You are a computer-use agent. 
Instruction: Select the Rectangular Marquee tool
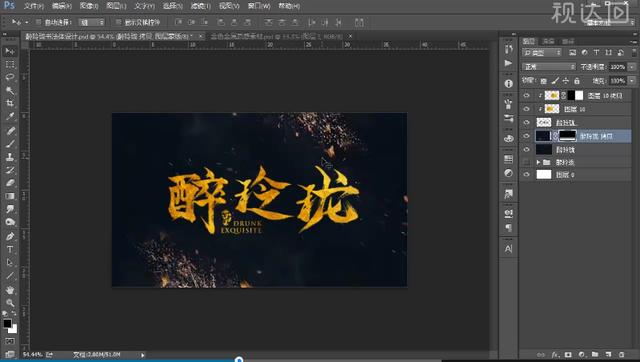(x=10, y=64)
